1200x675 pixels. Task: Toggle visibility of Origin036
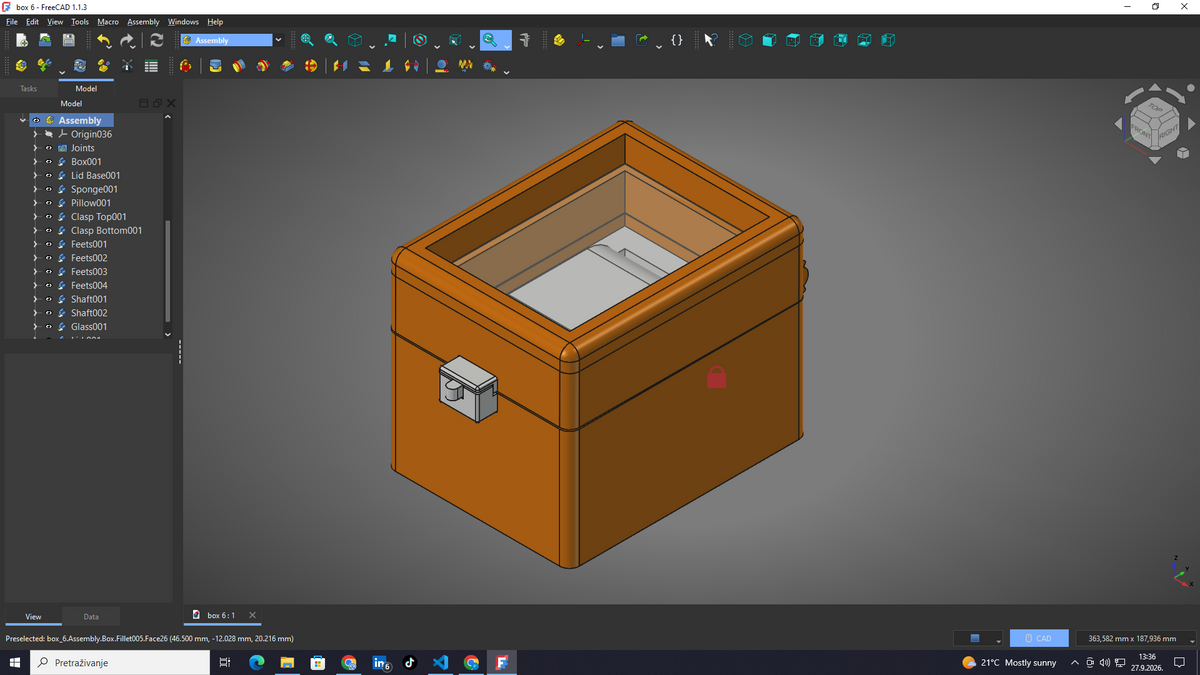(49, 134)
